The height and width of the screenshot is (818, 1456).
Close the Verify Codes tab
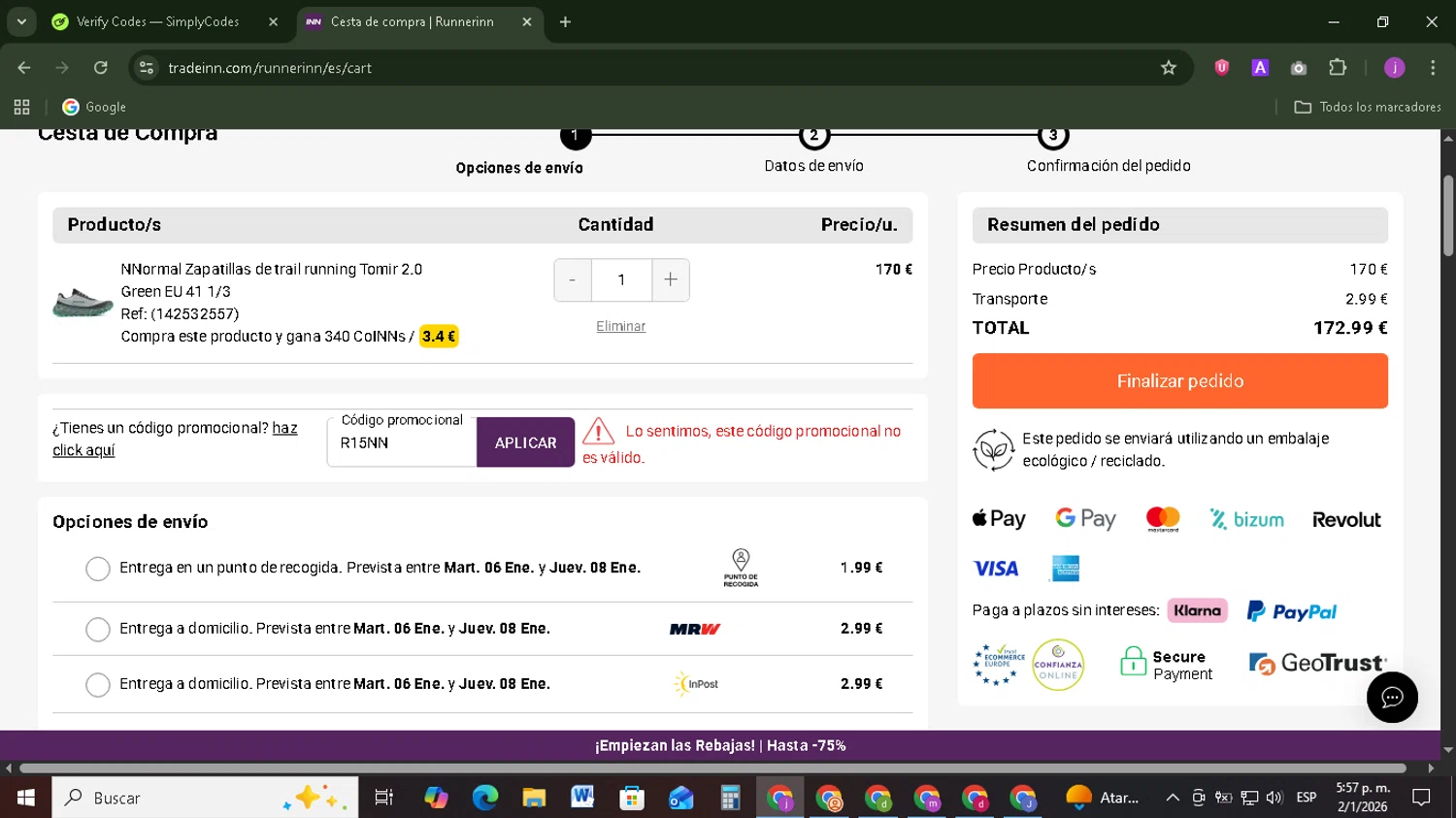coord(273,21)
